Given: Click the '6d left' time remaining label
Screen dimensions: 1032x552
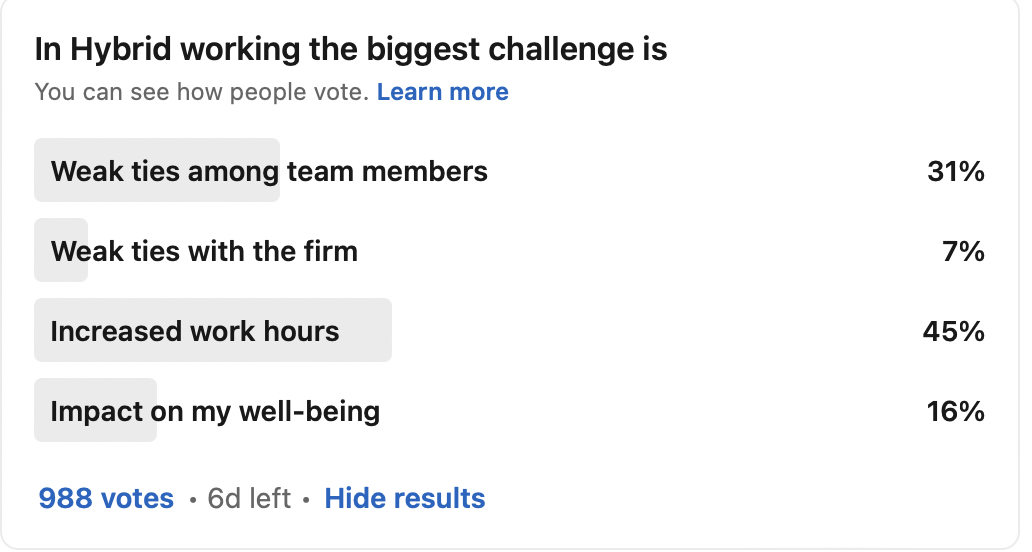Looking at the screenshot, I should point(249,498).
